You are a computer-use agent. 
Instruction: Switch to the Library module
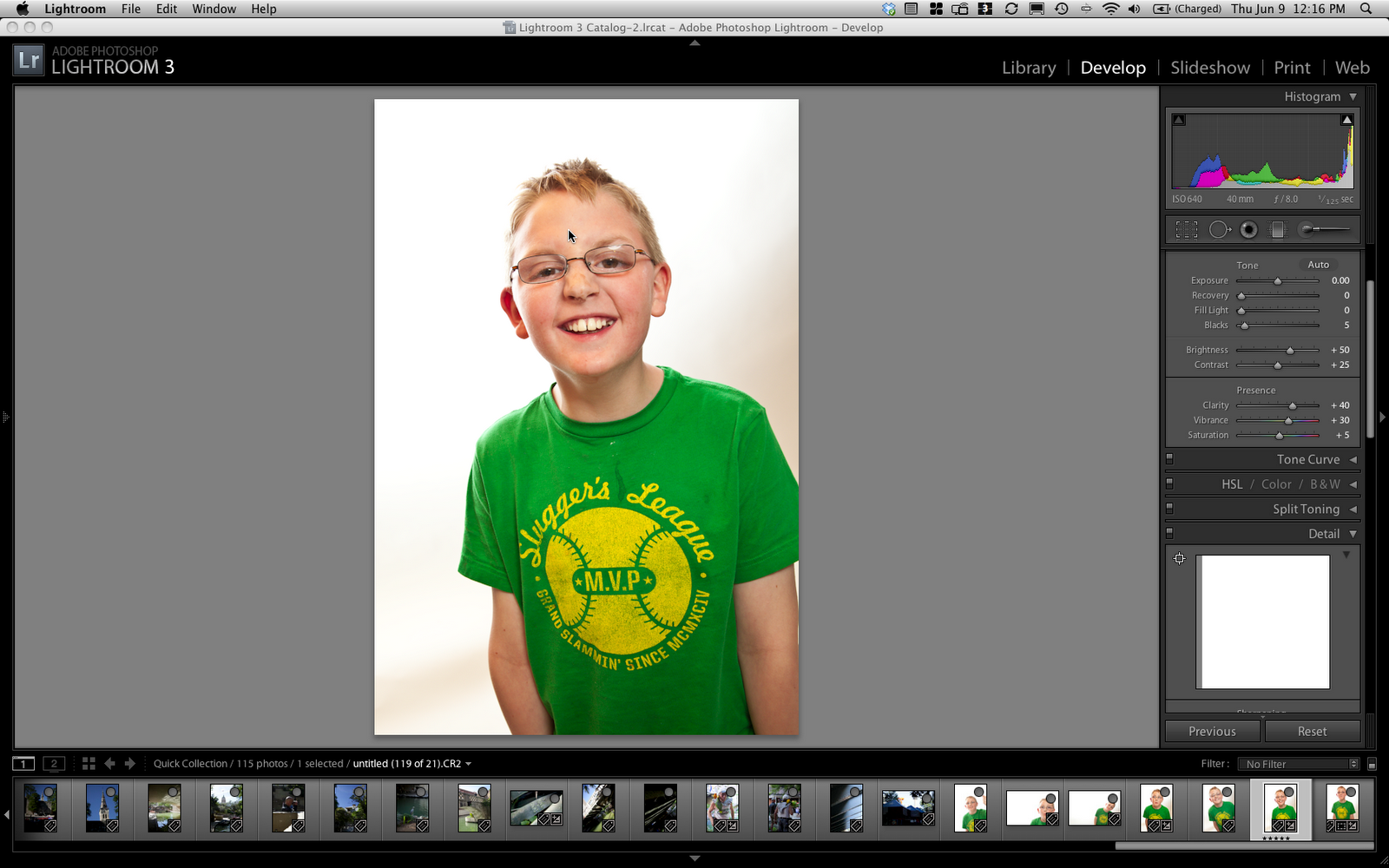click(1029, 68)
